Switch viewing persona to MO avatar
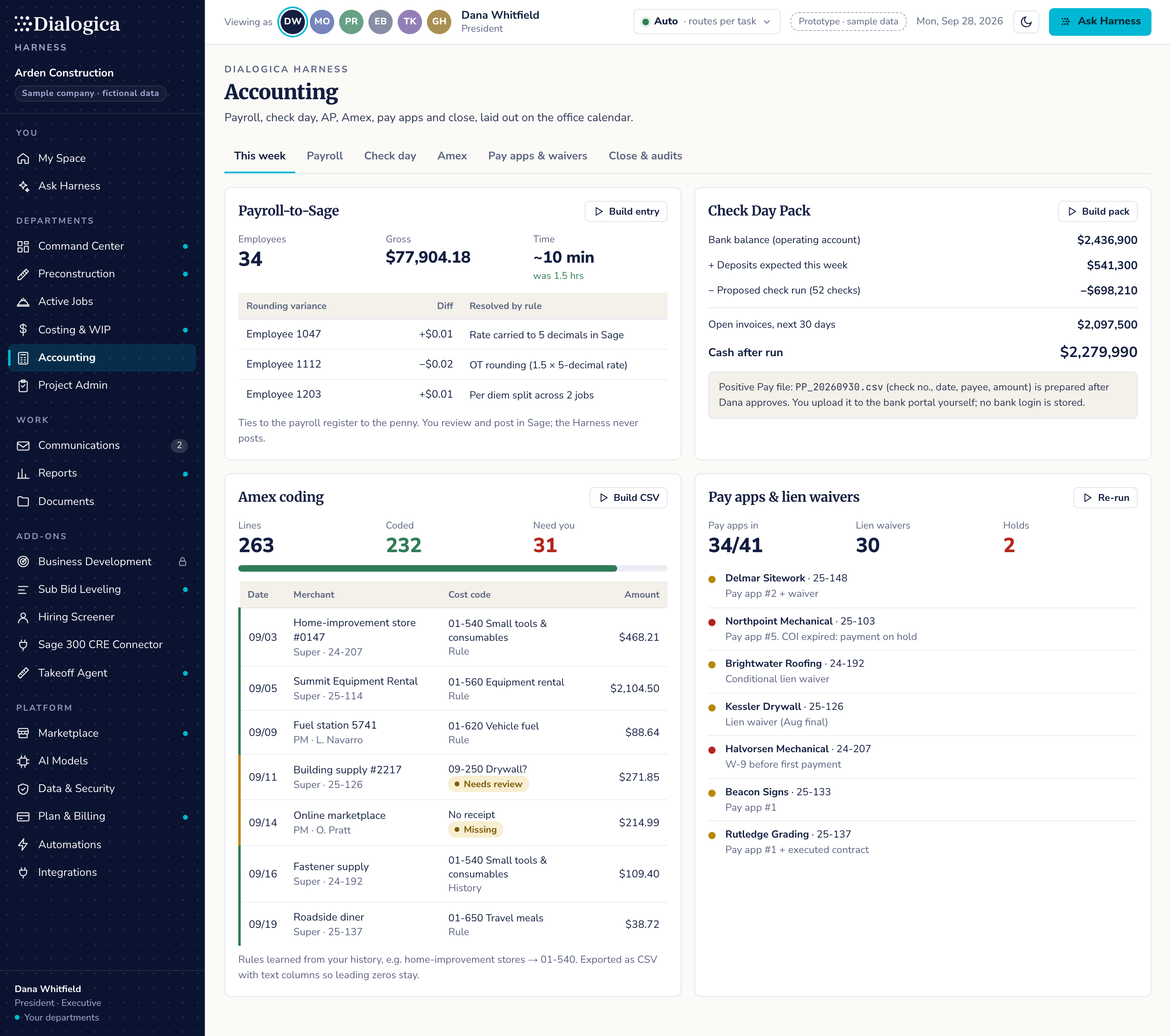Screen dimensions: 1171x1036 (322, 22)
